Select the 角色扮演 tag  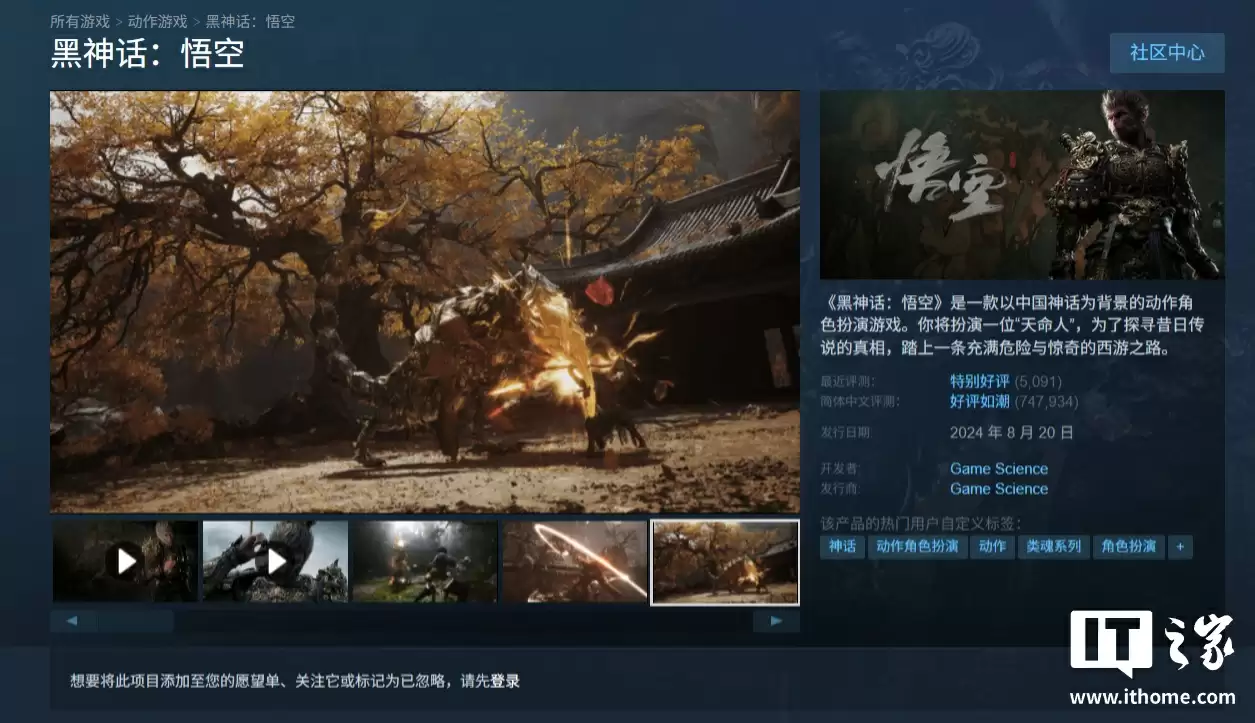pos(1128,546)
